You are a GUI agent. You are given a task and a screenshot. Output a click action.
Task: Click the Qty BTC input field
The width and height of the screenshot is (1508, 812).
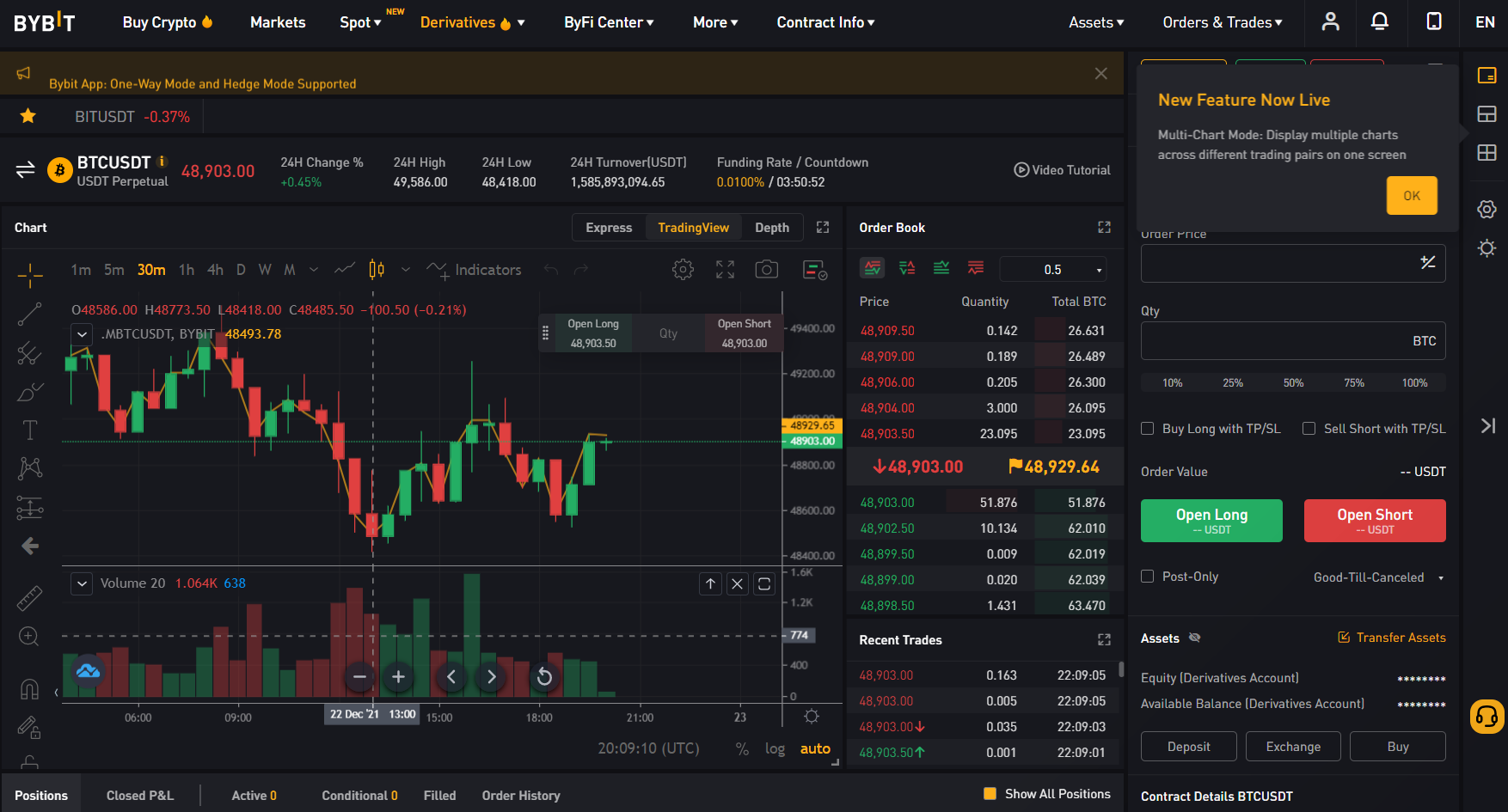[x=1293, y=341]
